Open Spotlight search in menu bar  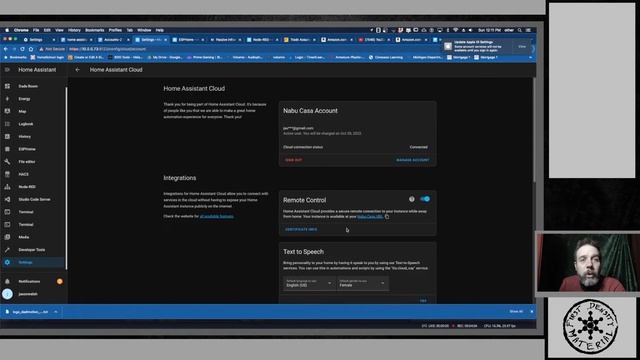520,30
